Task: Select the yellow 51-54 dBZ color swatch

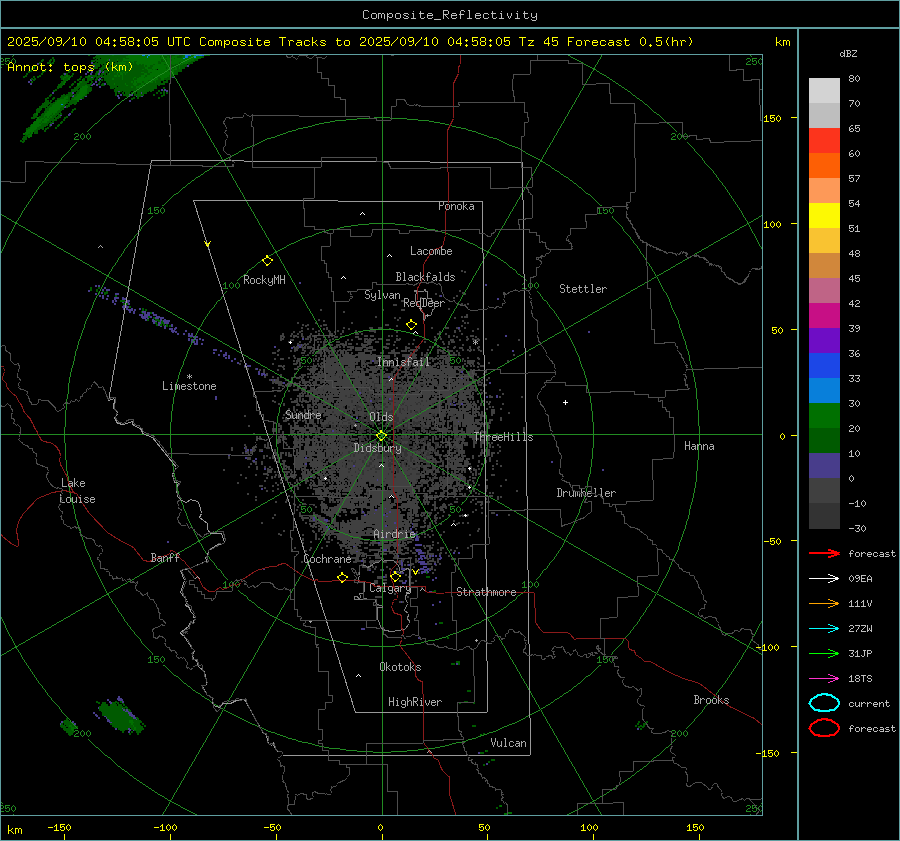Action: point(824,216)
